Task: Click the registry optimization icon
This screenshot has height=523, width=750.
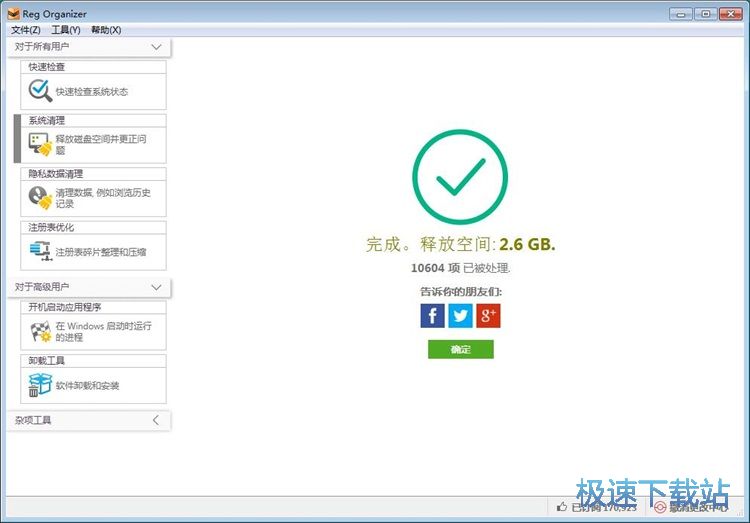Action: click(40, 251)
